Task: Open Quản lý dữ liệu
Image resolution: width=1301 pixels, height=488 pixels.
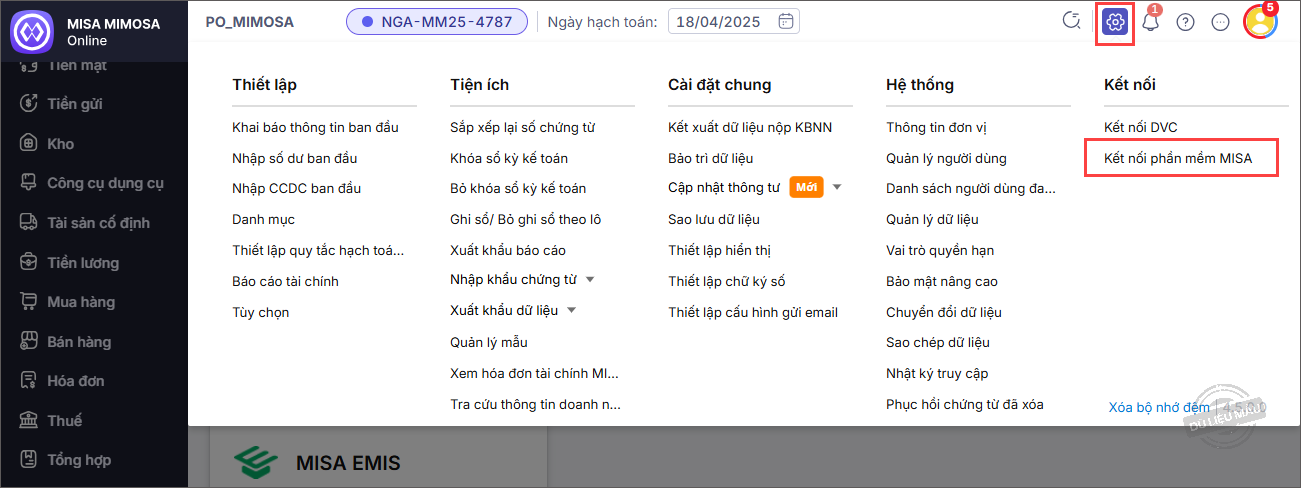Action: tap(932, 219)
